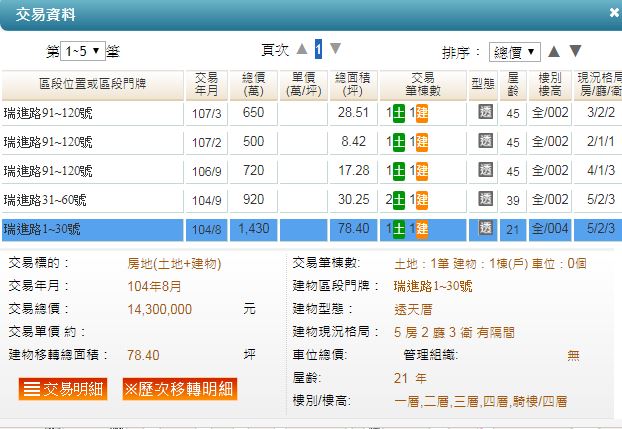622x429 pixels.
Task: Click area cell 17.28
Action: [353, 171]
